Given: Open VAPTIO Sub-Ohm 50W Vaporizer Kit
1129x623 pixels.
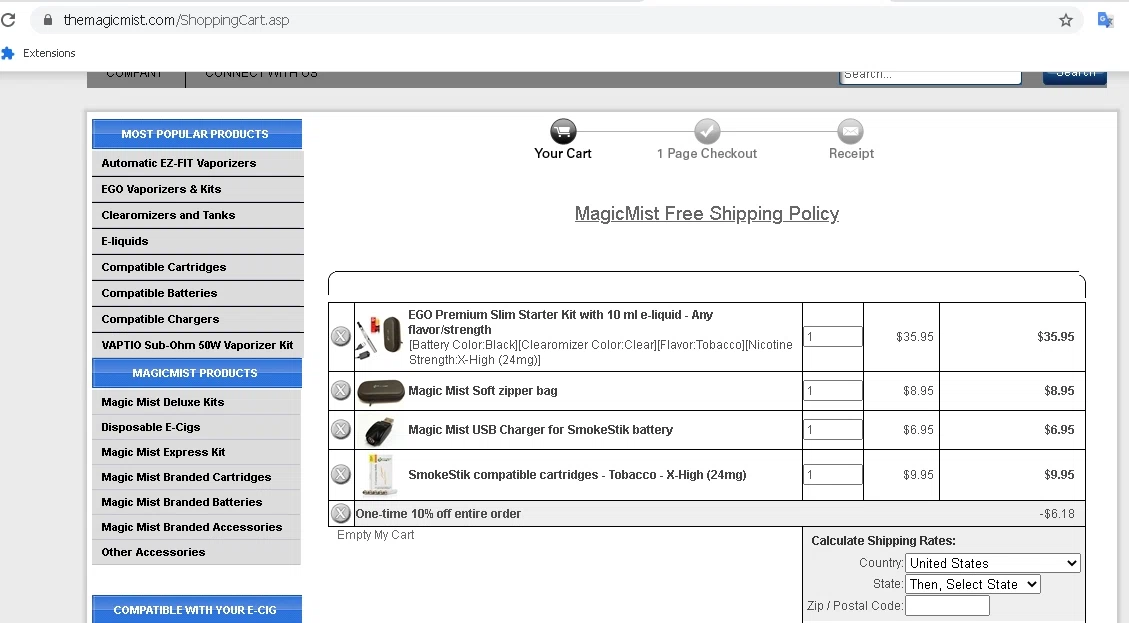Looking at the screenshot, I should tap(197, 345).
